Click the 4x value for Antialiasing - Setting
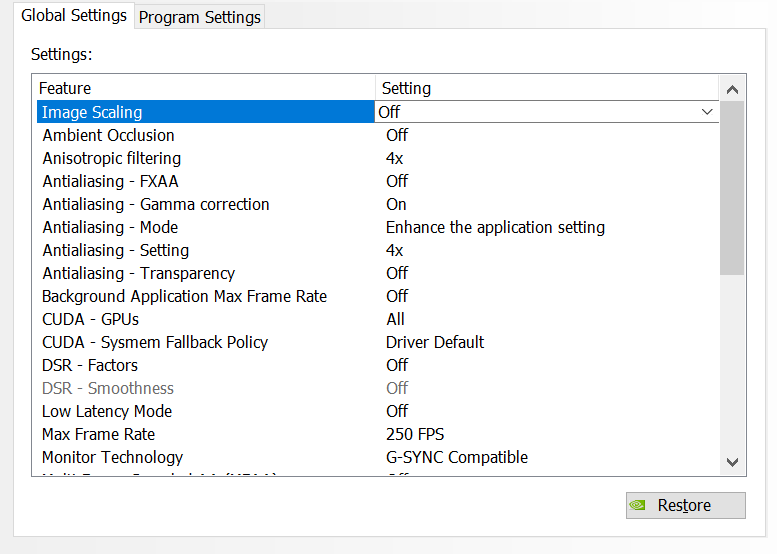 (394, 250)
